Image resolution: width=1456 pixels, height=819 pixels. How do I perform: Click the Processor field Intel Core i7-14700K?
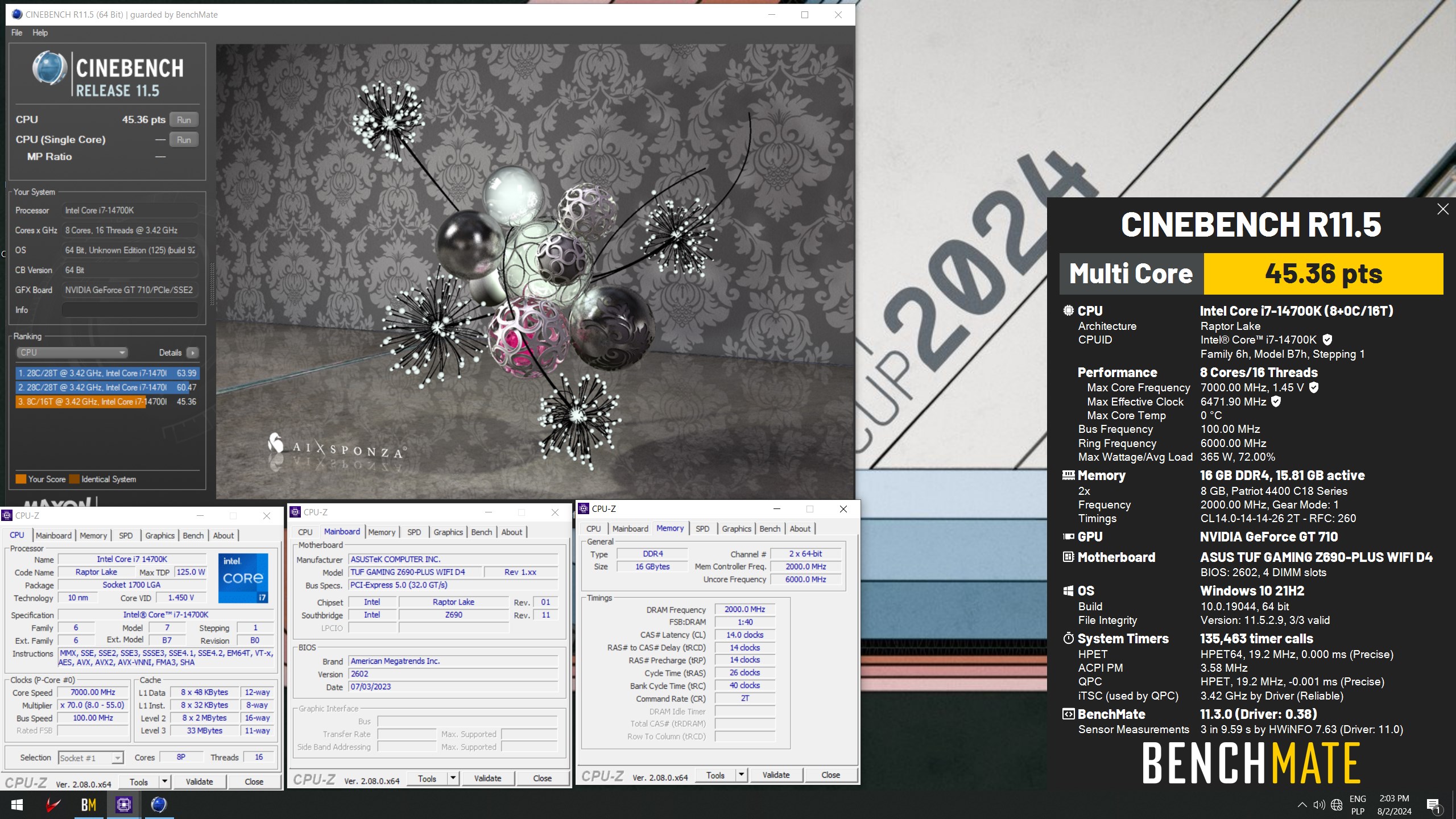coord(130,210)
